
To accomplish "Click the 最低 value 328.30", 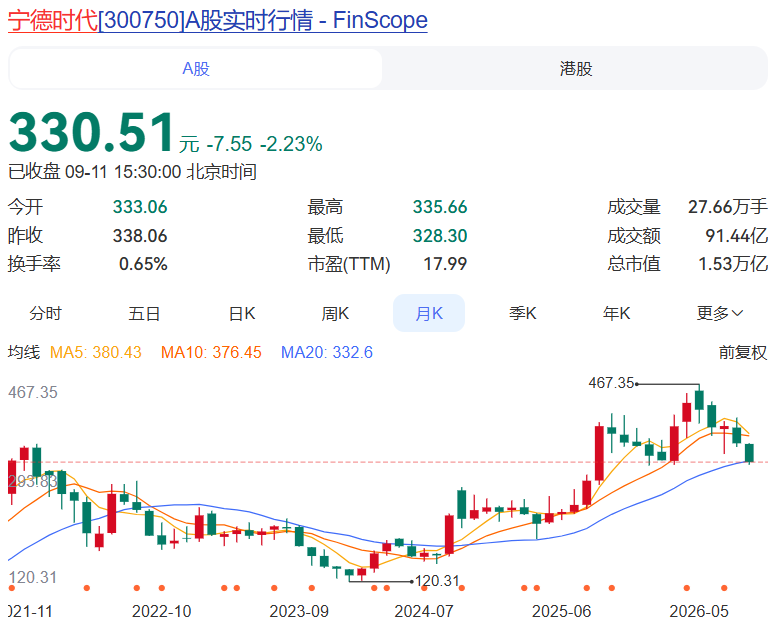I will coord(440,236).
